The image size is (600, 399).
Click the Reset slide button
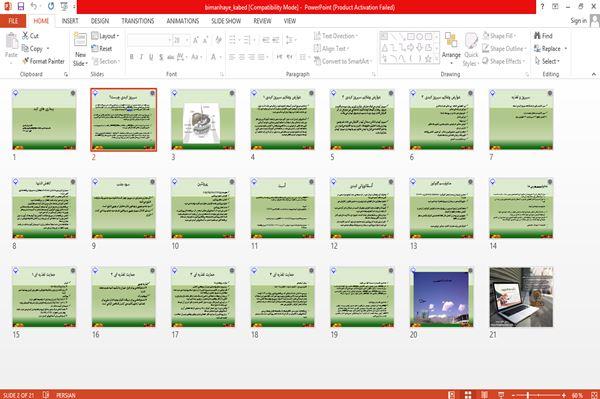tap(102, 49)
